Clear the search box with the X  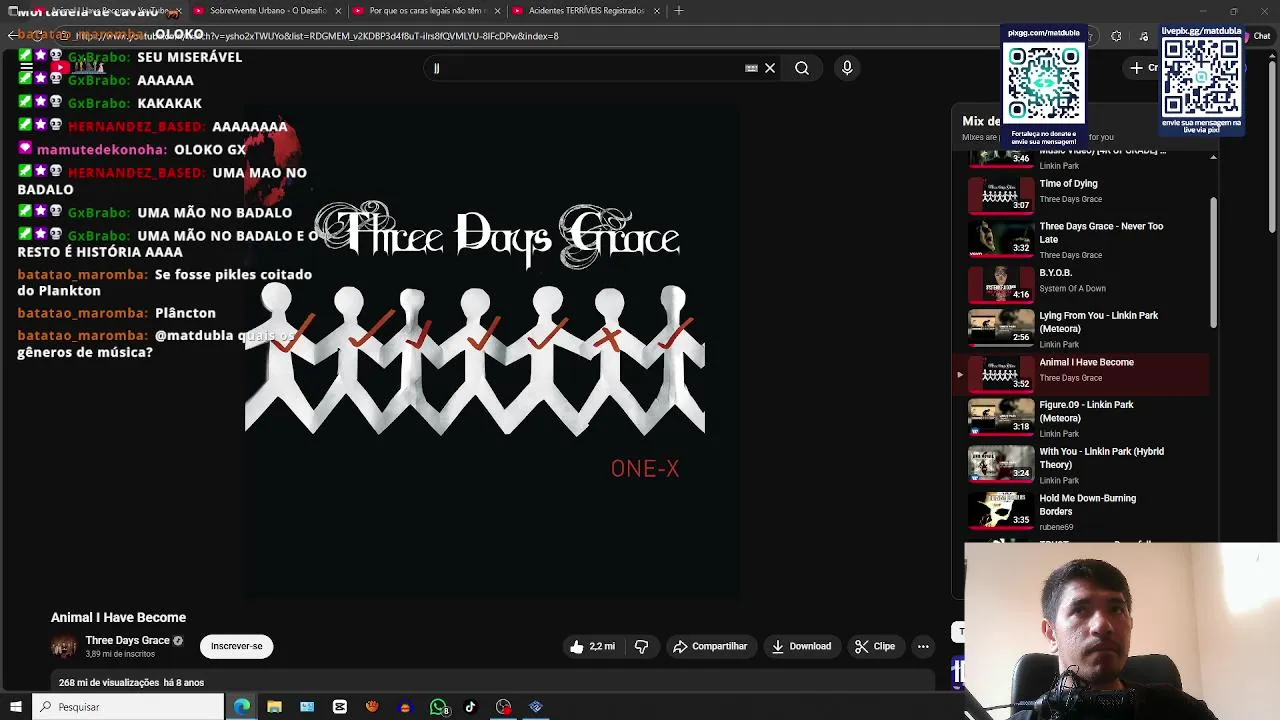[770, 68]
